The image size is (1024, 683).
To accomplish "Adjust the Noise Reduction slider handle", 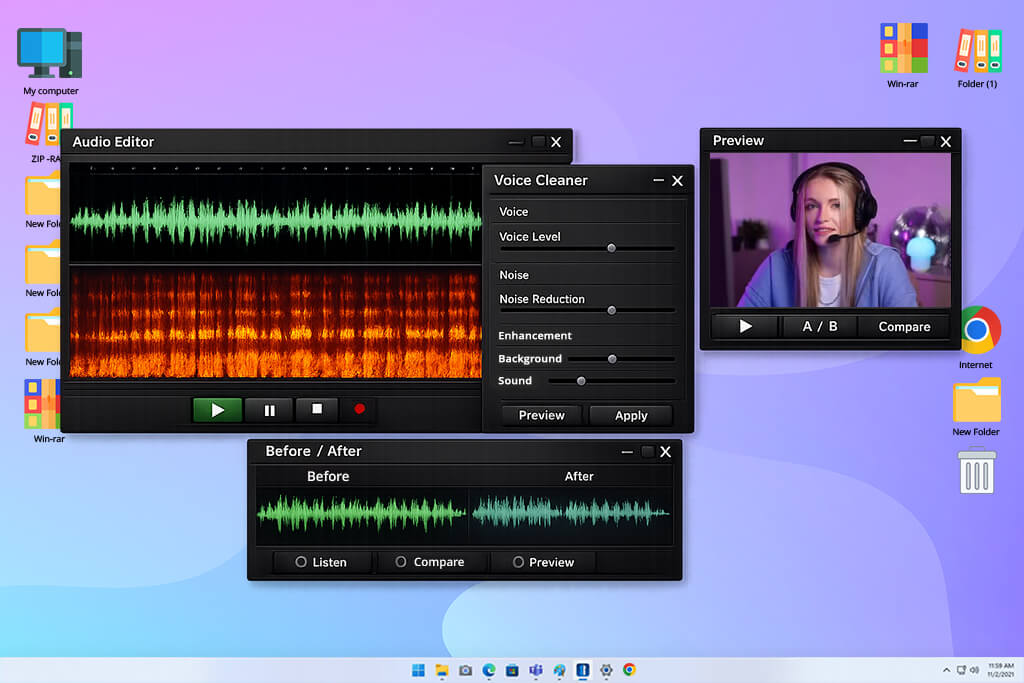I will coord(612,310).
